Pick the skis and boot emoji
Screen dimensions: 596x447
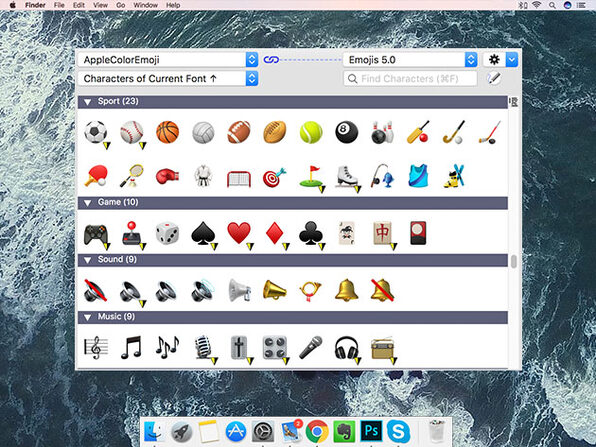(453, 176)
